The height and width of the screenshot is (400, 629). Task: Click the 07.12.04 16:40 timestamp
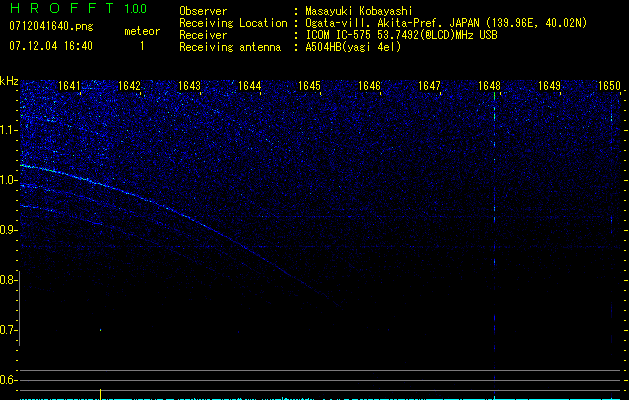[51, 46]
